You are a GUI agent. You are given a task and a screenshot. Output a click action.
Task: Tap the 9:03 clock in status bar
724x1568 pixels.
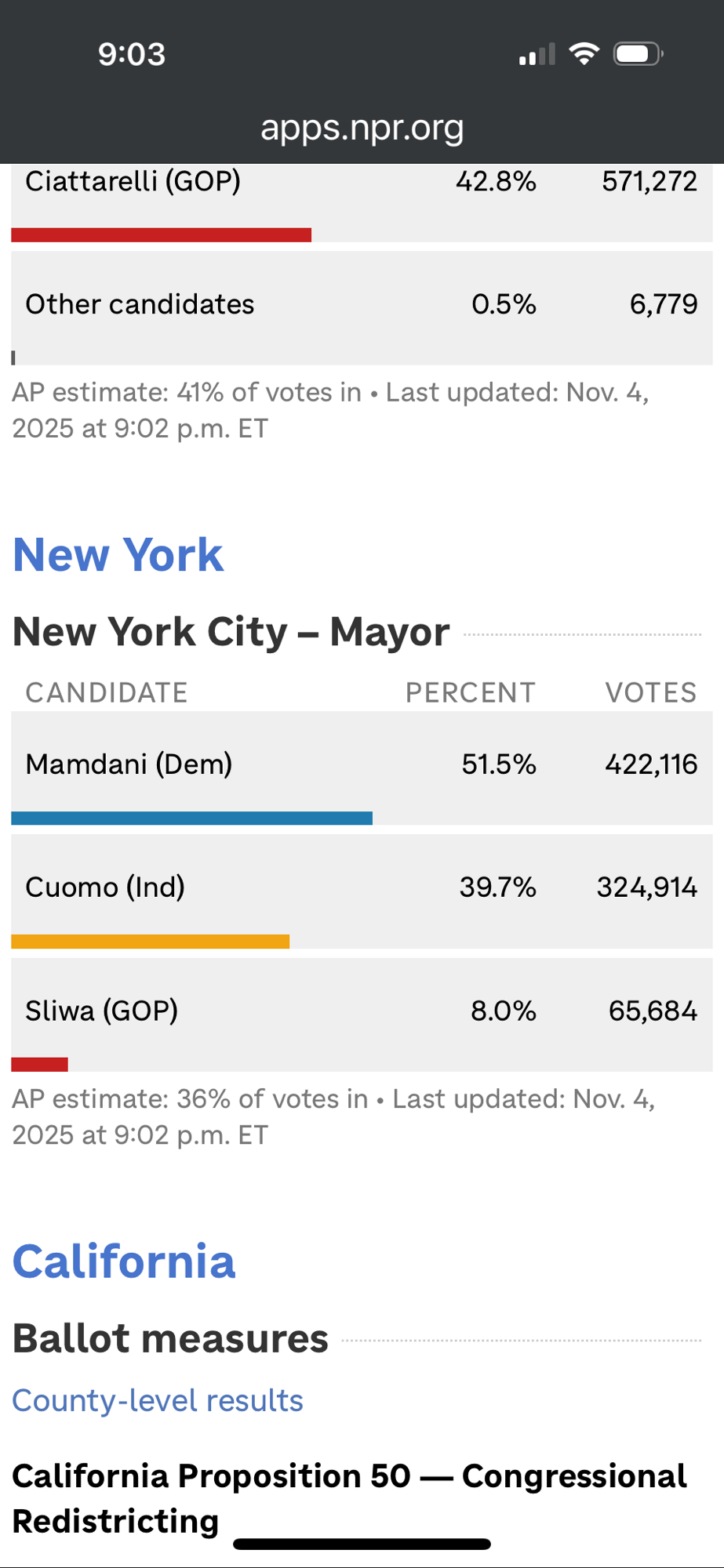coord(132,54)
